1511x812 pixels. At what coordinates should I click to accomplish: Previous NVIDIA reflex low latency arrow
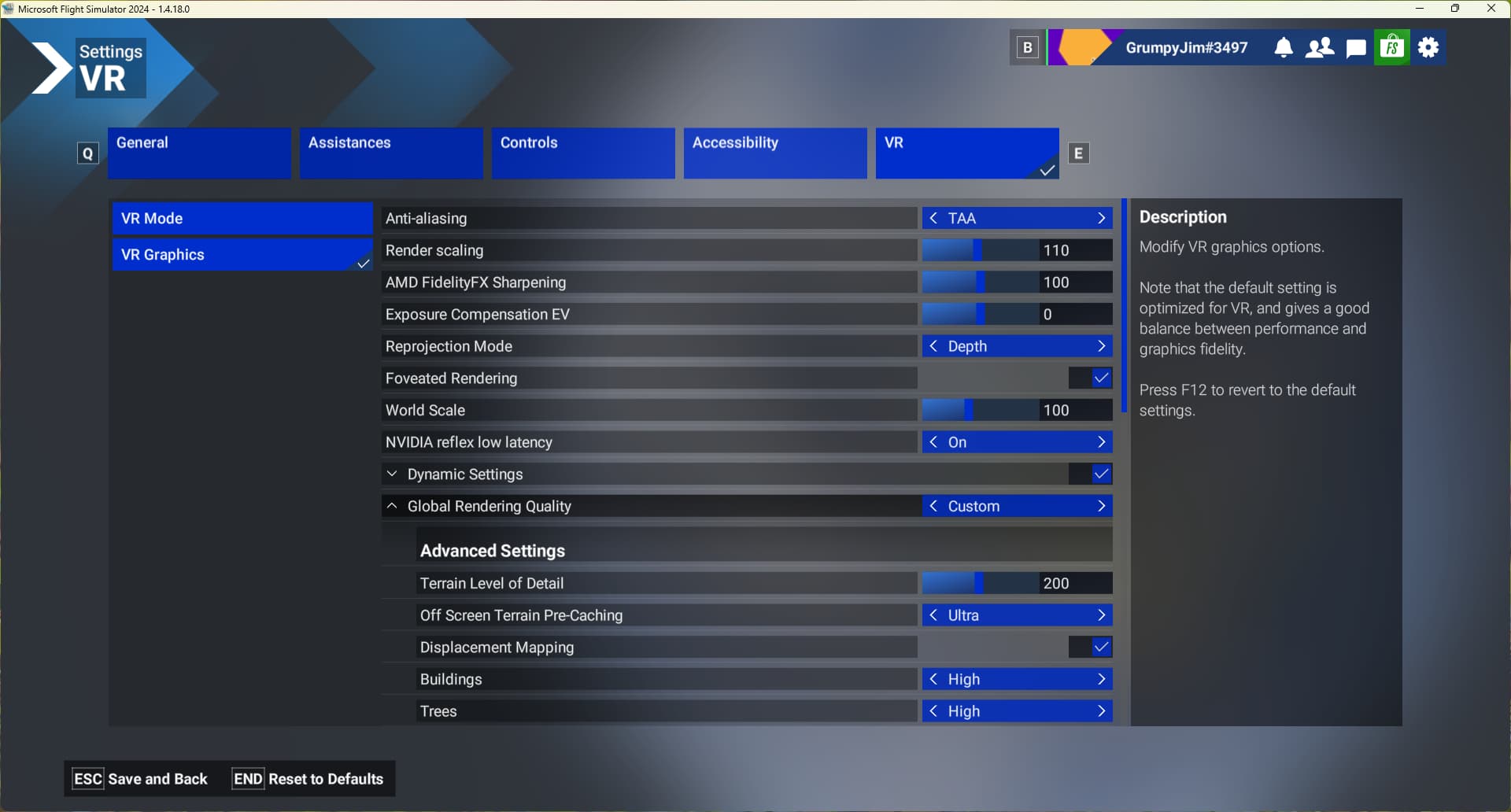[933, 442]
